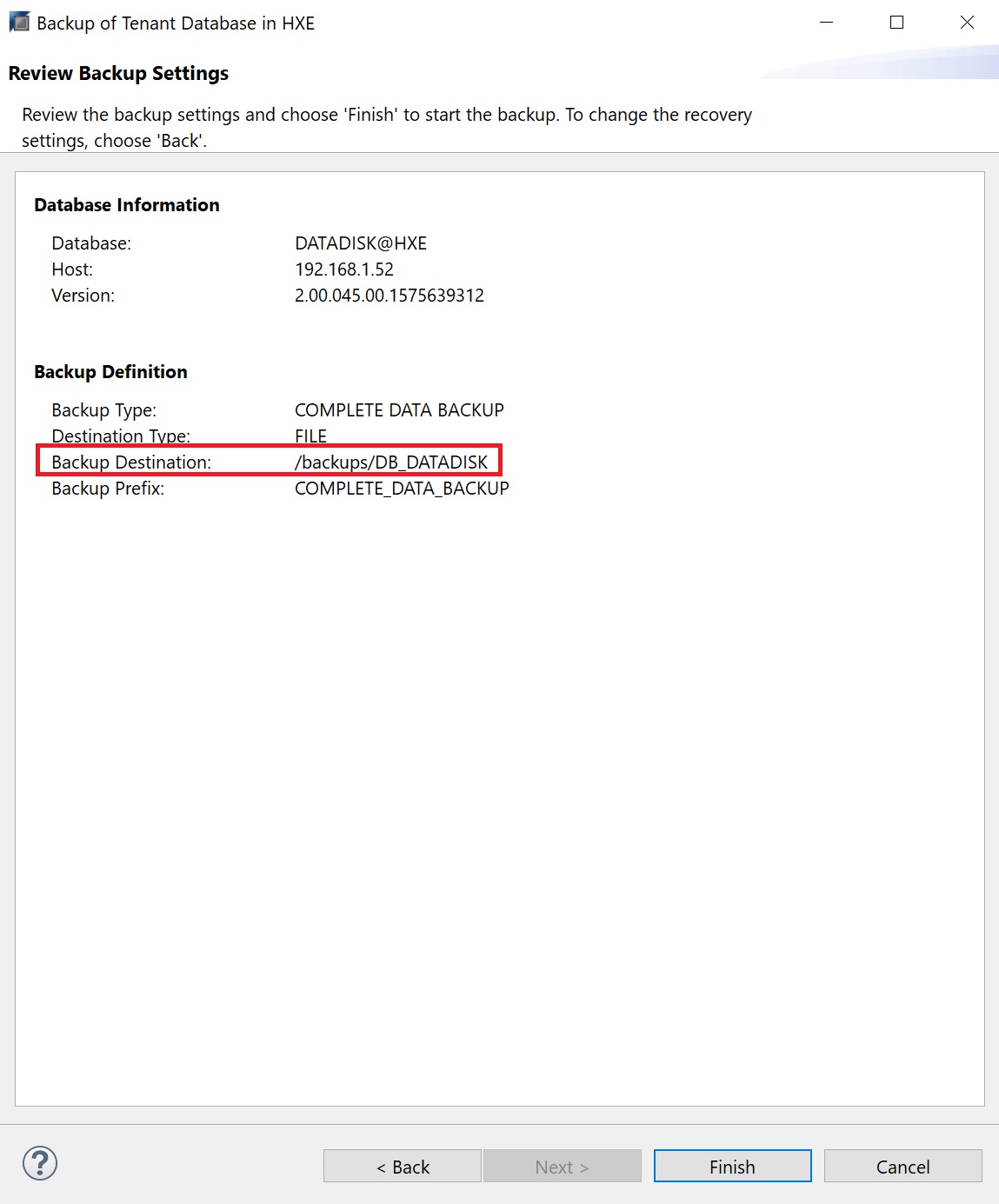Click the 'Database Information' section header
Screen dimensions: 999x1204
pyautogui.click(x=127, y=205)
